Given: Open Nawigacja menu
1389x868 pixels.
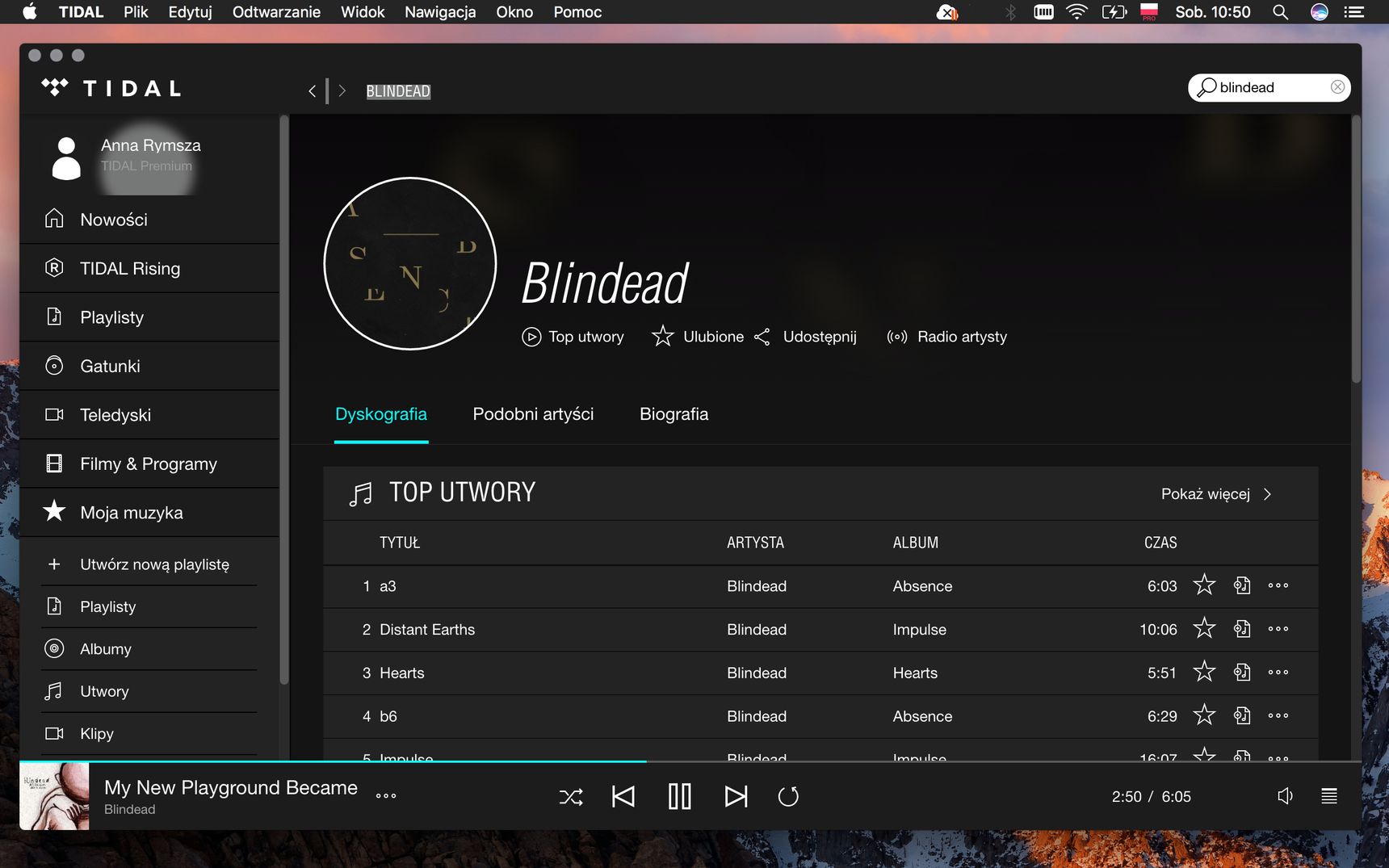Looking at the screenshot, I should point(440,12).
